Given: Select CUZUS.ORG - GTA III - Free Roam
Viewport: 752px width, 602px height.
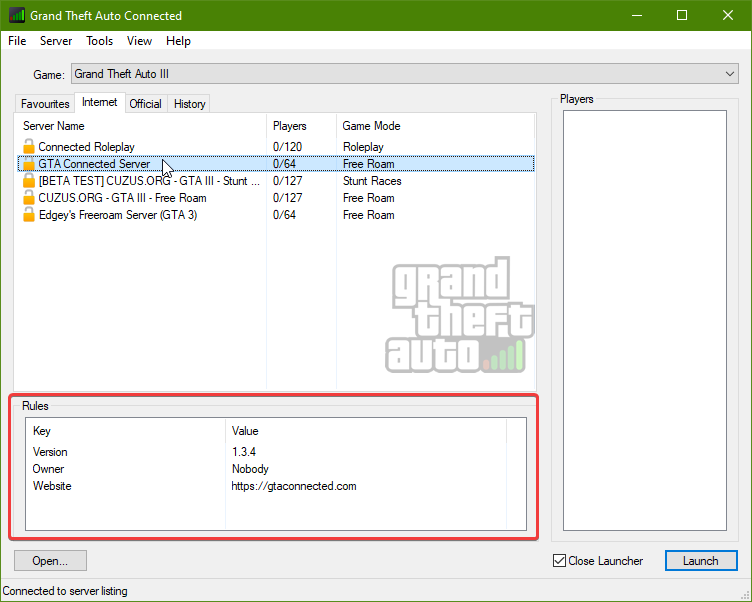Looking at the screenshot, I should pos(276,198).
